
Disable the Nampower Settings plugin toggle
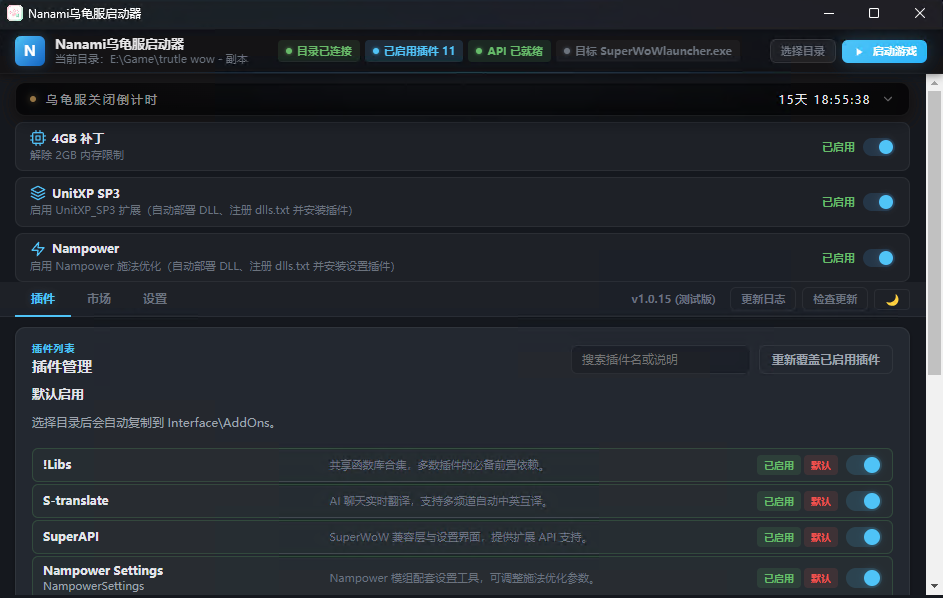point(864,578)
